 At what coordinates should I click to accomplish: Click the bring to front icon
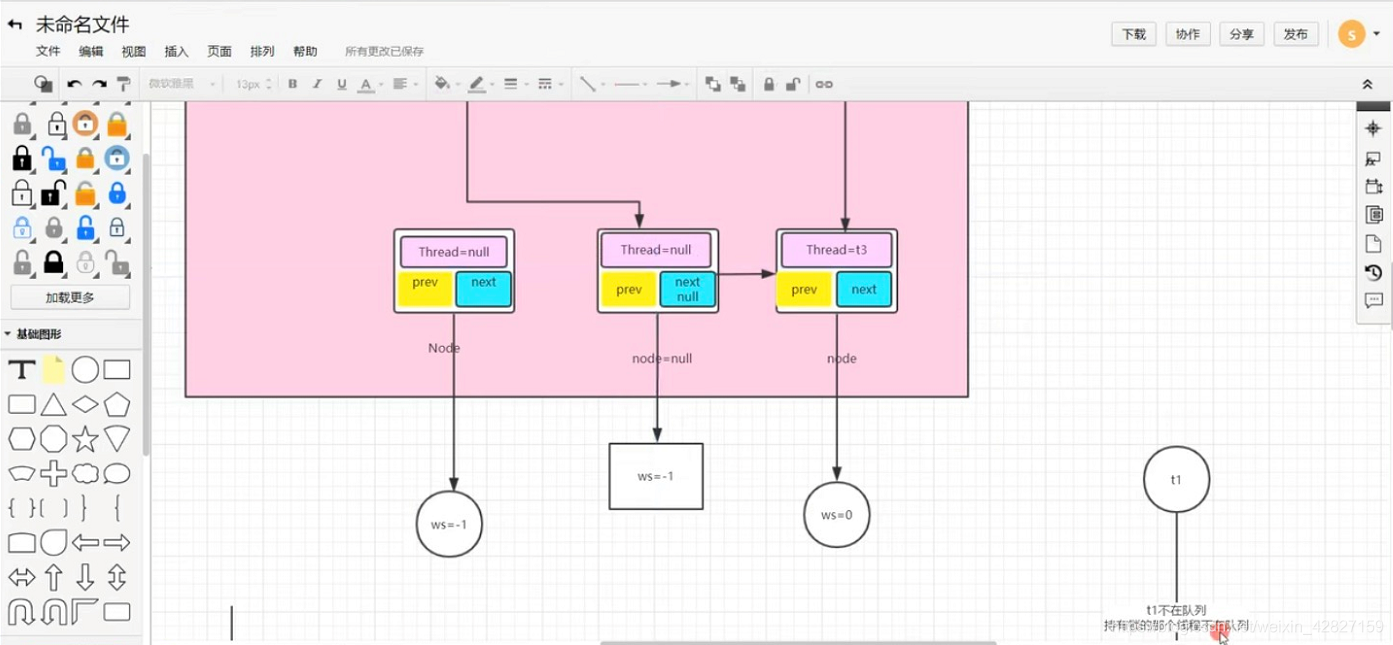[713, 84]
